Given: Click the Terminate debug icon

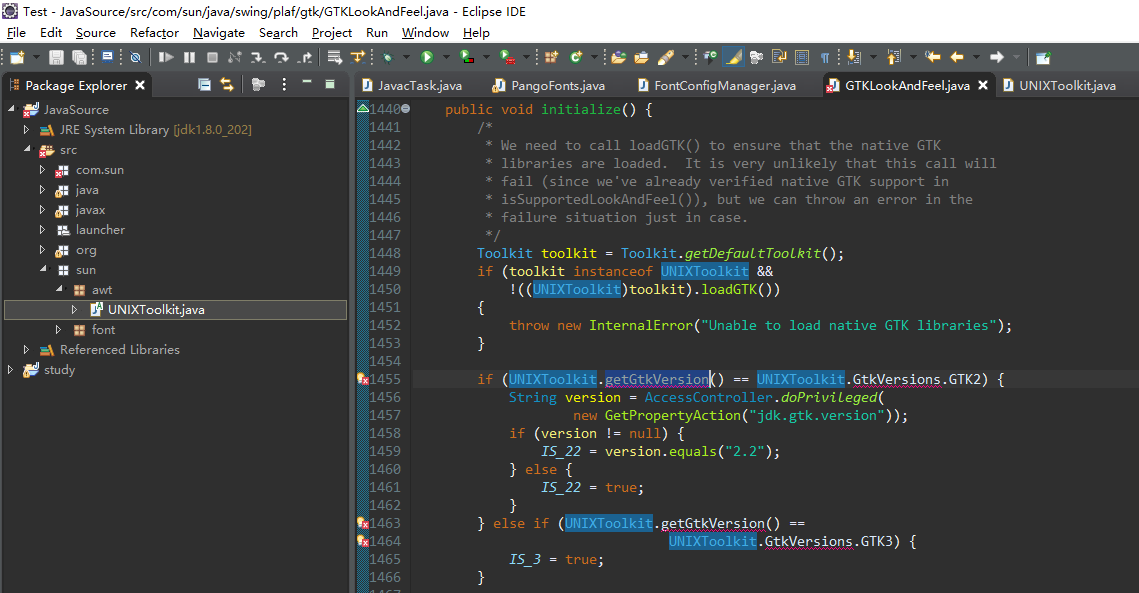Looking at the screenshot, I should coord(212,57).
